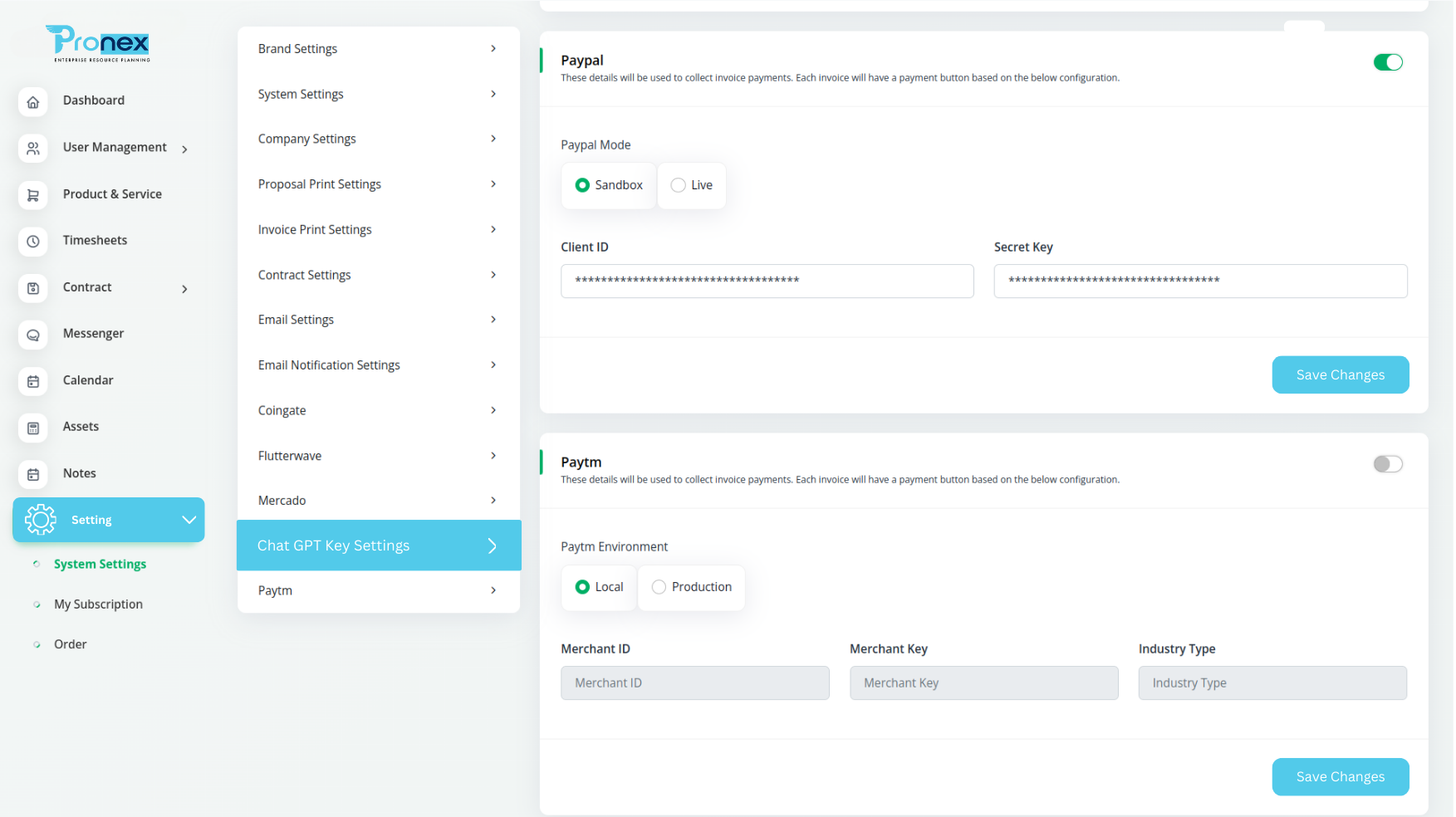
Task: Click the Industry Type input field
Action: pos(1272,683)
